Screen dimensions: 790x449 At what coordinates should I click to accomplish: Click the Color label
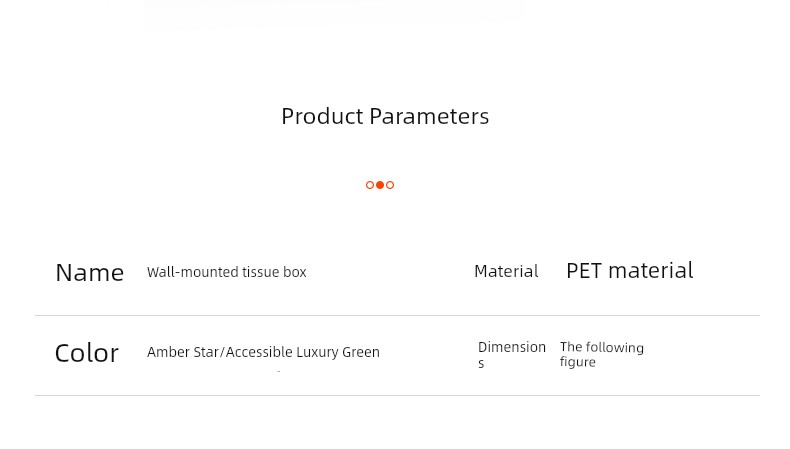click(x=87, y=353)
